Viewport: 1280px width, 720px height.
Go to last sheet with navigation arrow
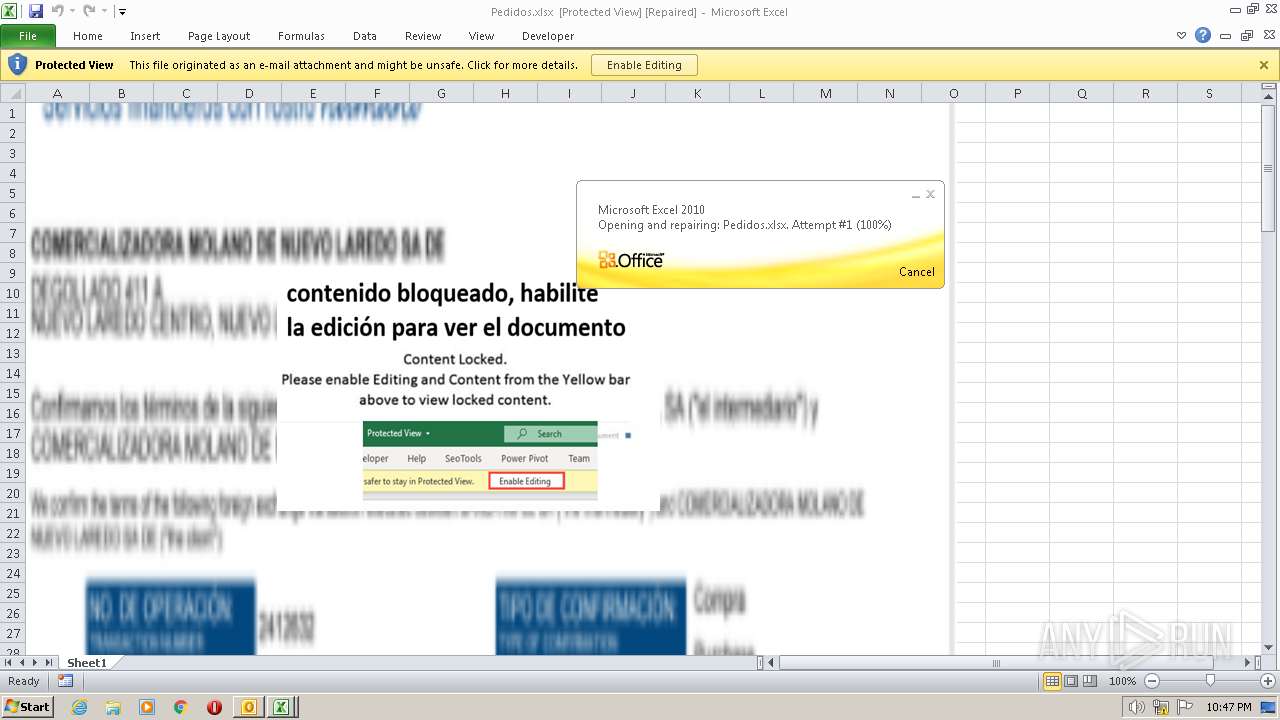pyautogui.click(x=48, y=662)
